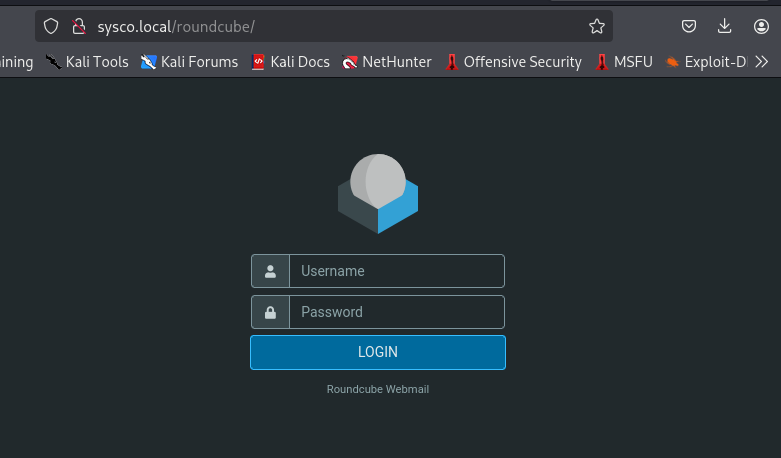
Task: Click into the Username field
Action: pos(396,271)
